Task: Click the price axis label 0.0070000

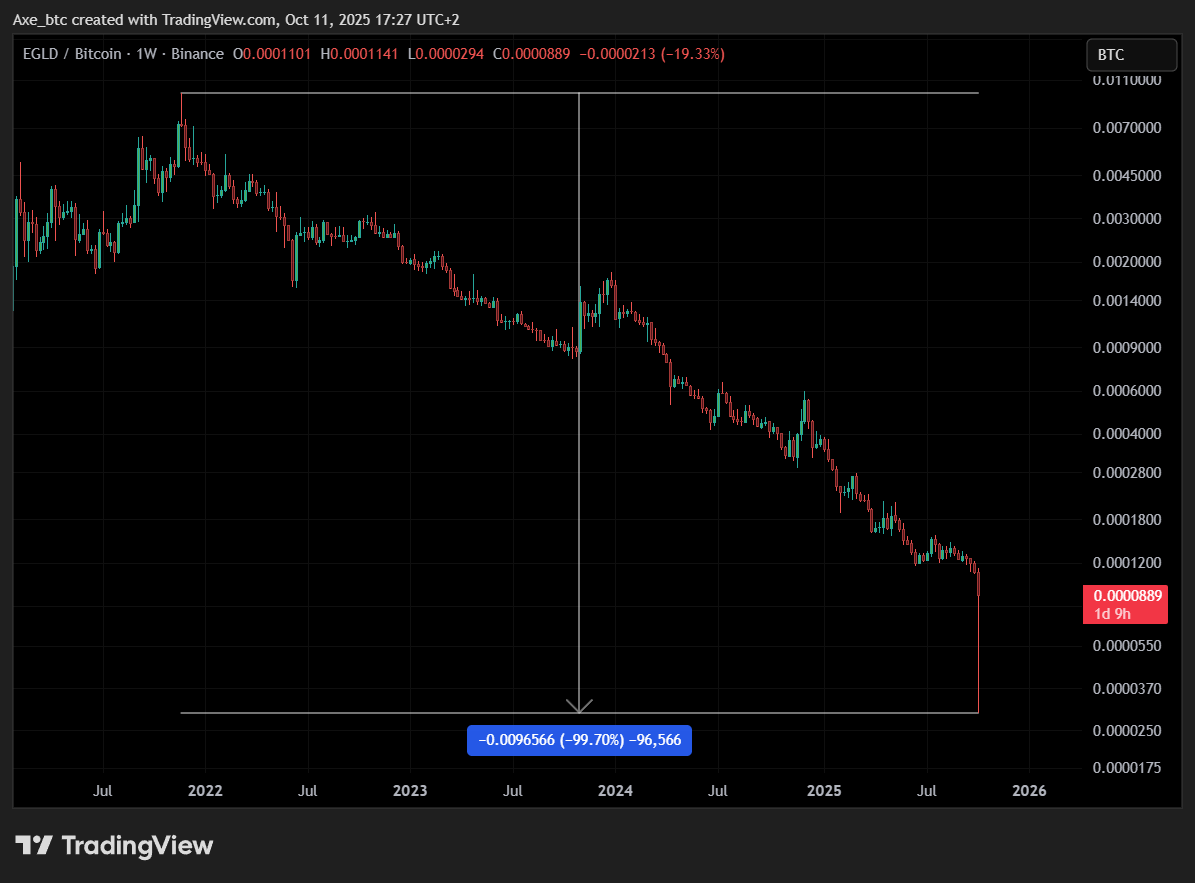Action: (x=1127, y=128)
